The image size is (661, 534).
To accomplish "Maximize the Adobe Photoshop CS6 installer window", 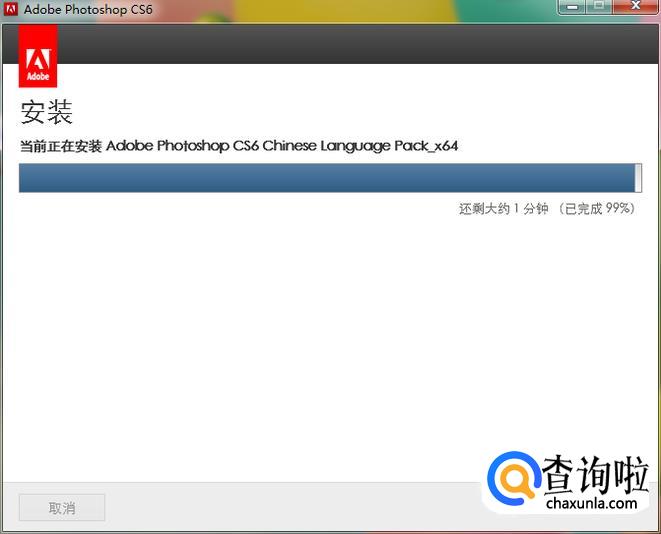I will pos(599,7).
